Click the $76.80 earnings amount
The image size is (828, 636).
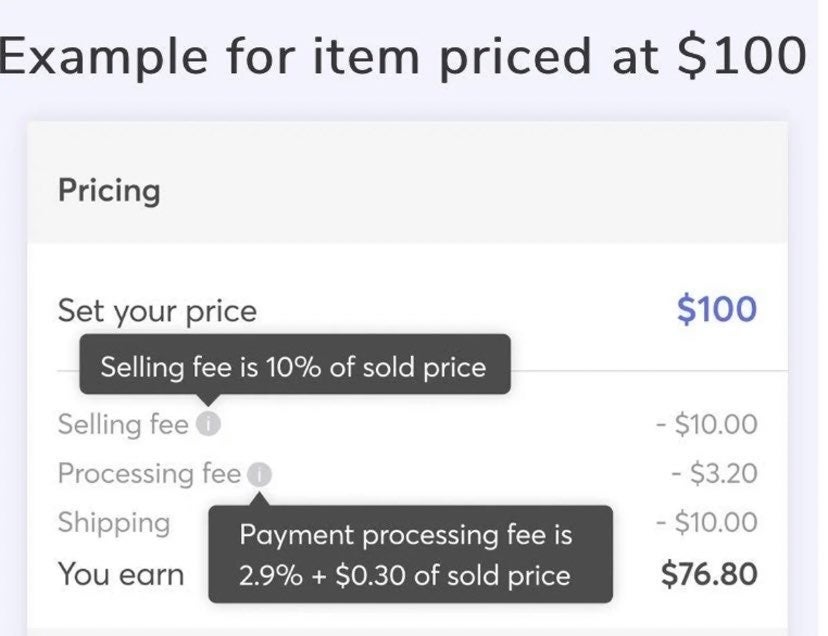coord(709,574)
